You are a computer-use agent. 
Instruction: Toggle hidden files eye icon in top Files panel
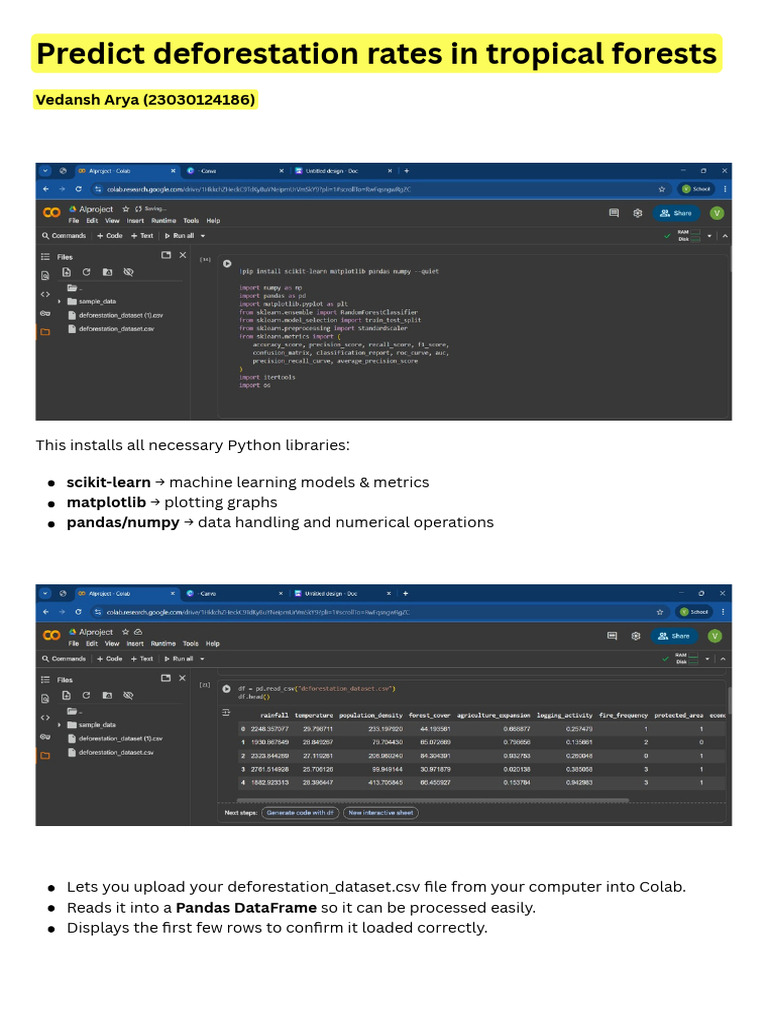pos(128,272)
